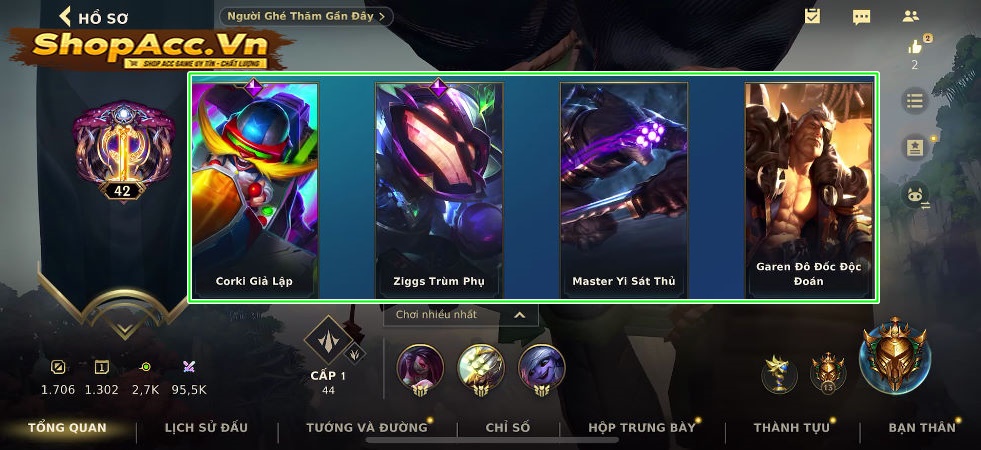Tap the poro switch account icon
The height and width of the screenshot is (450, 981).
click(915, 195)
